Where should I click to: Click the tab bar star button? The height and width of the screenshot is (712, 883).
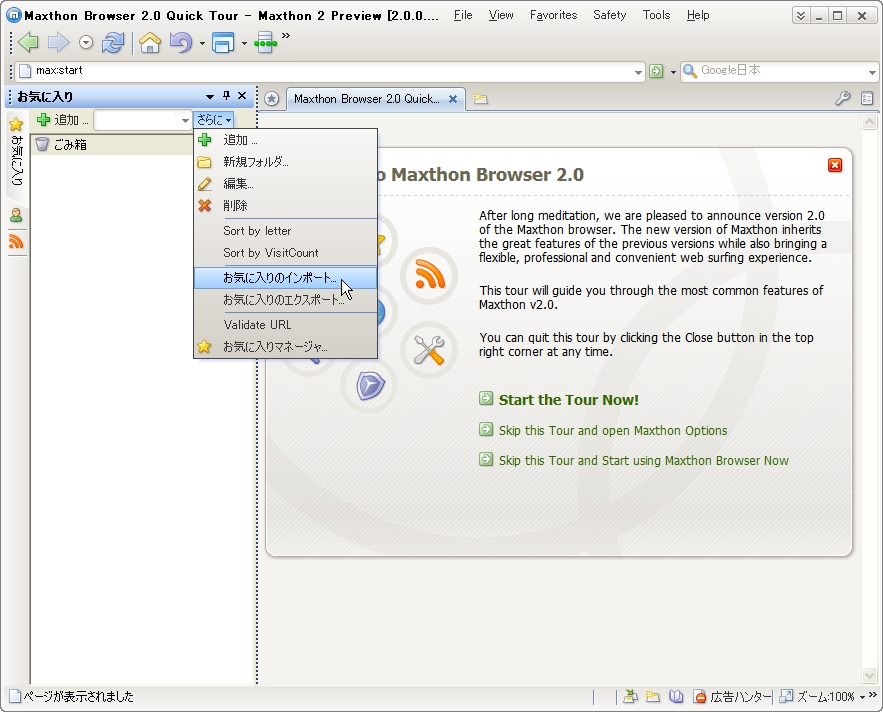pos(271,99)
